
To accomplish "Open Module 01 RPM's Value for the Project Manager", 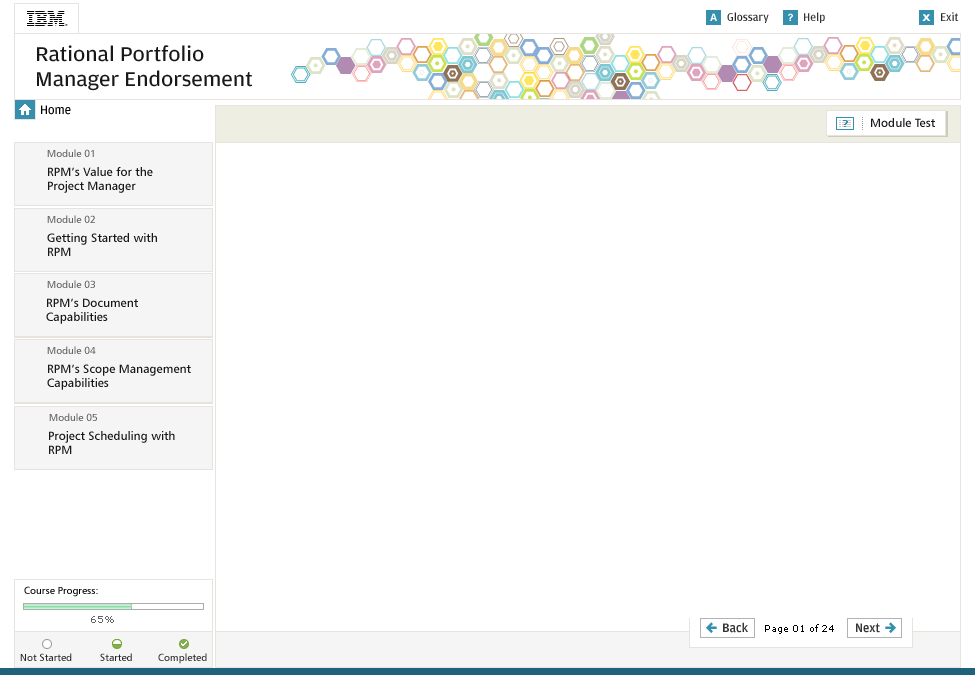I will (x=113, y=174).
